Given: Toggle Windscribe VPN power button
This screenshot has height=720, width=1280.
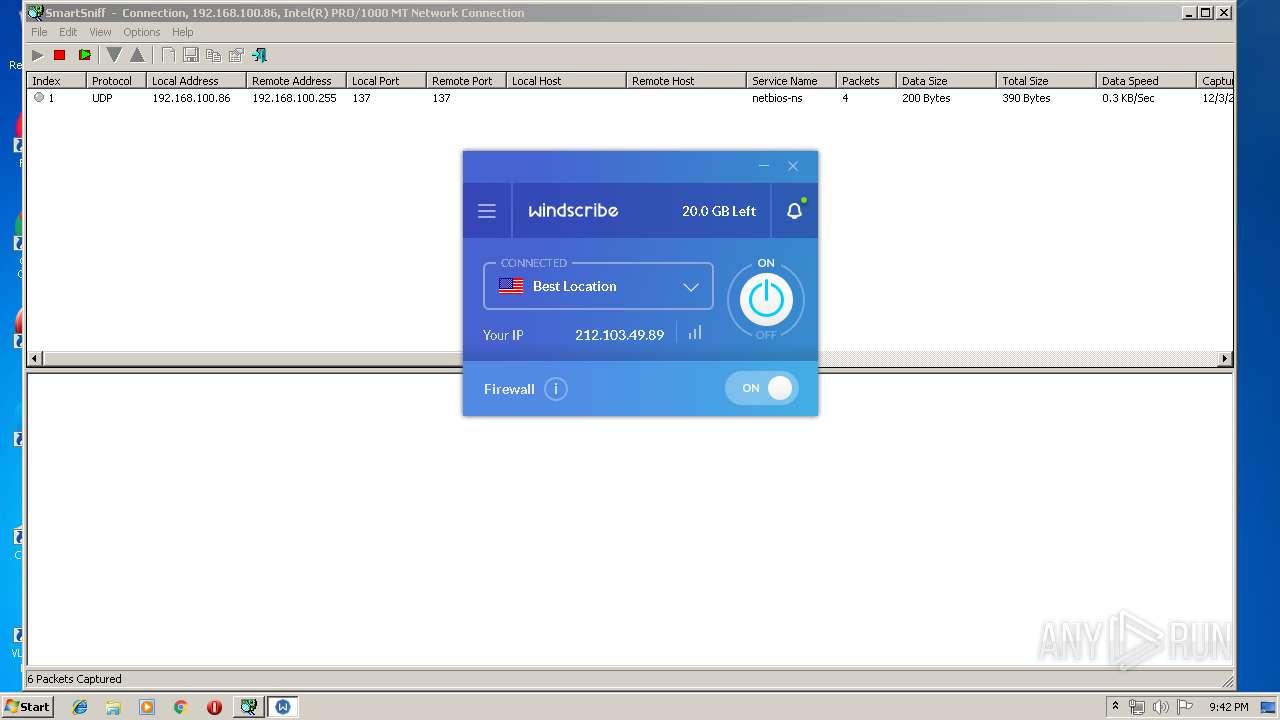Looking at the screenshot, I should click(766, 299).
